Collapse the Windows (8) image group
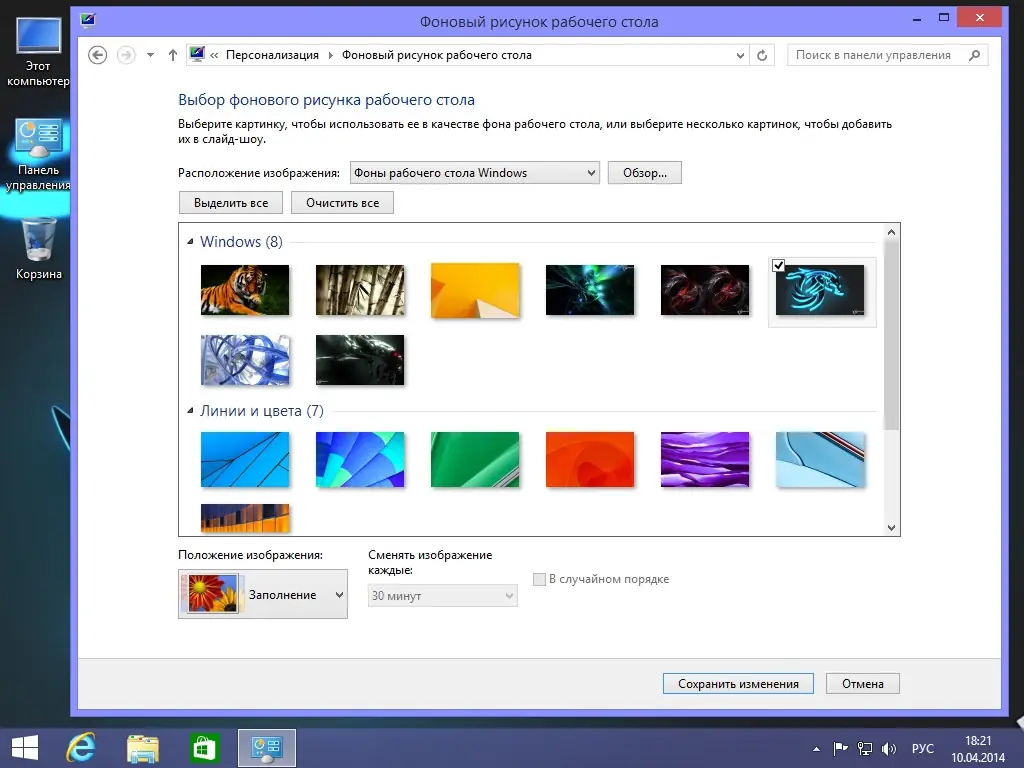 coord(190,241)
